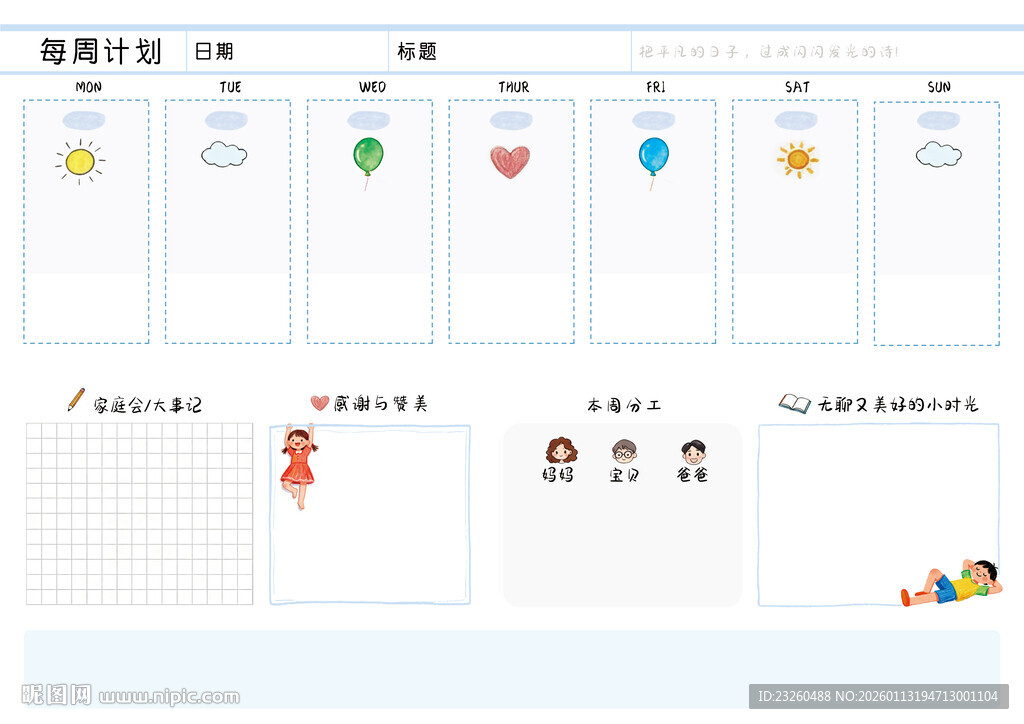Click the WED day label

click(372, 87)
